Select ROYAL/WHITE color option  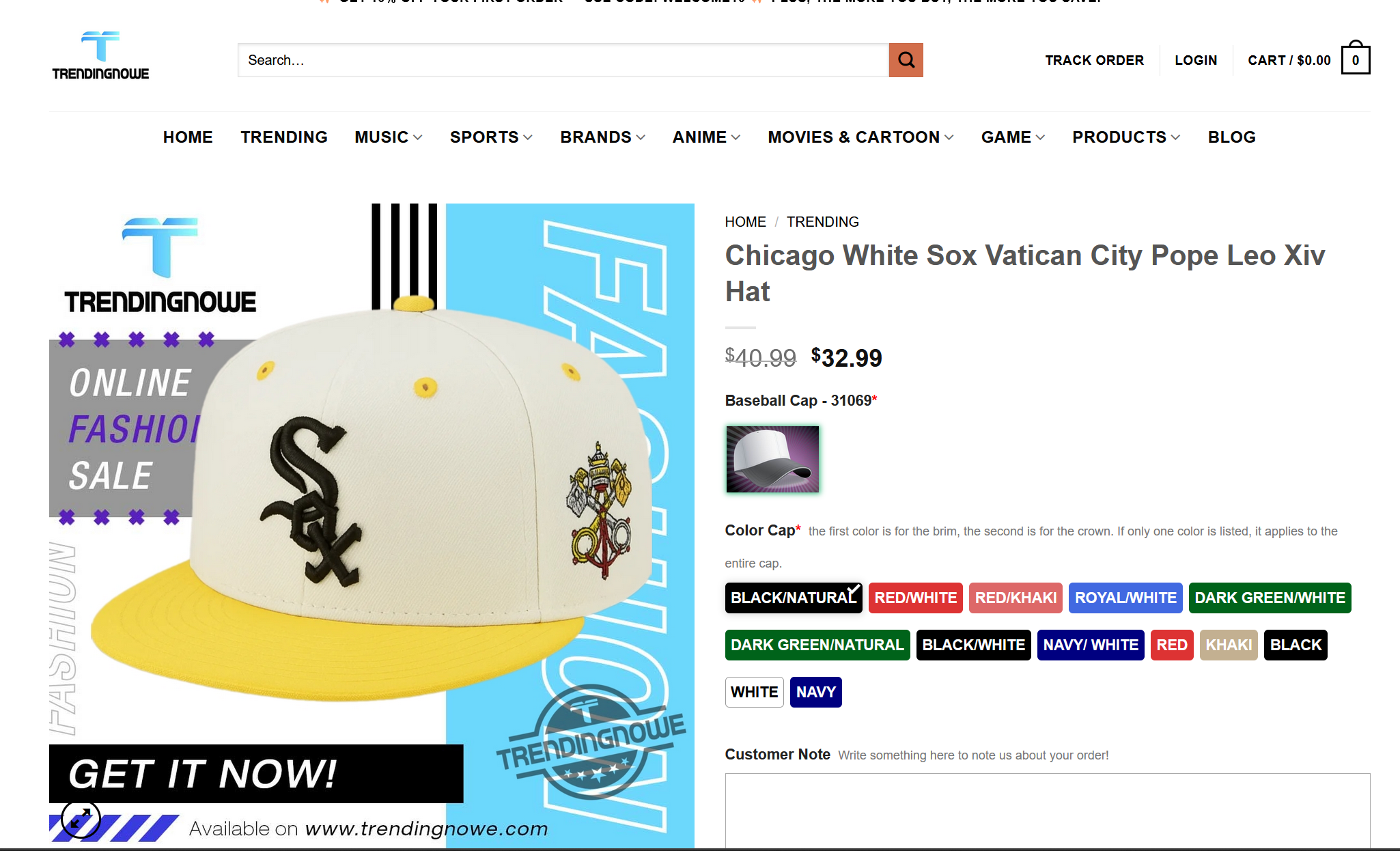[1125, 598]
